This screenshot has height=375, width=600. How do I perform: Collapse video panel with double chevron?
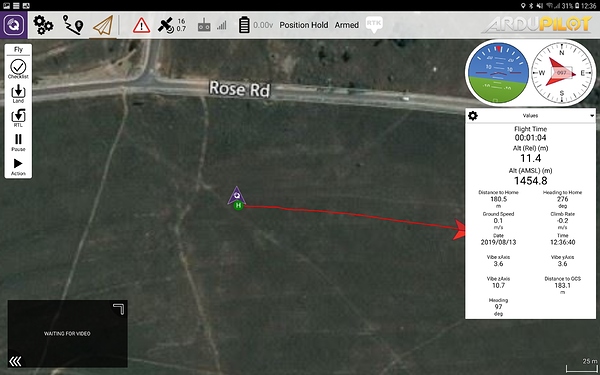[x=15, y=361]
